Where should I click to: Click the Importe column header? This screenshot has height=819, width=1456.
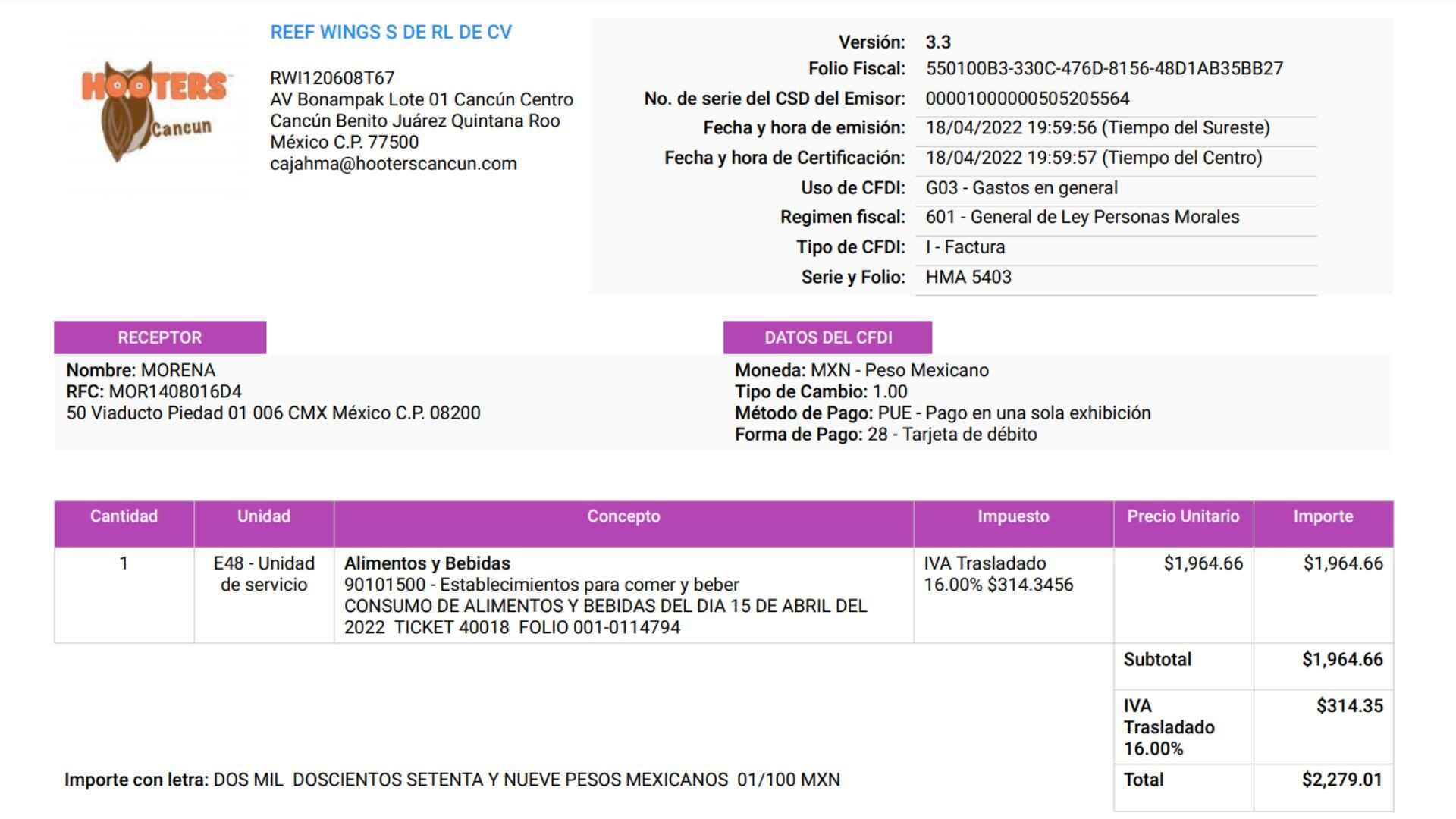[x=1323, y=516]
